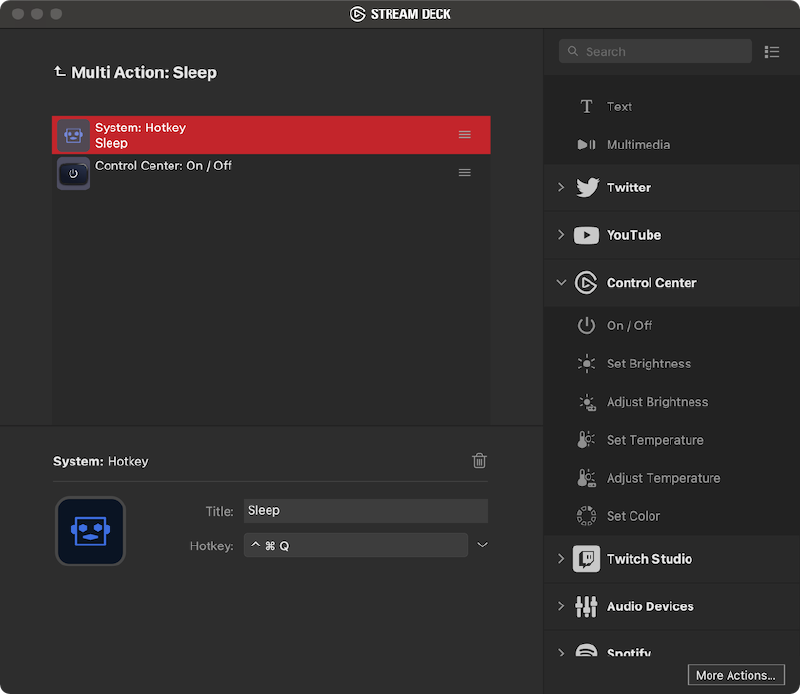Open the Twitter category label
This screenshot has height=694, width=800.
tap(629, 187)
